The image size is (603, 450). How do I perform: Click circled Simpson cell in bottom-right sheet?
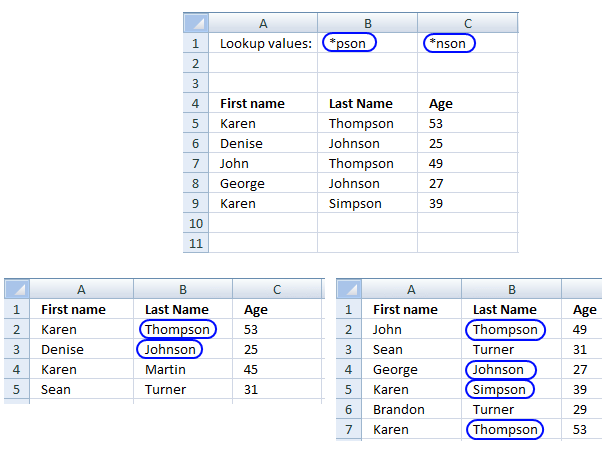[511, 389]
